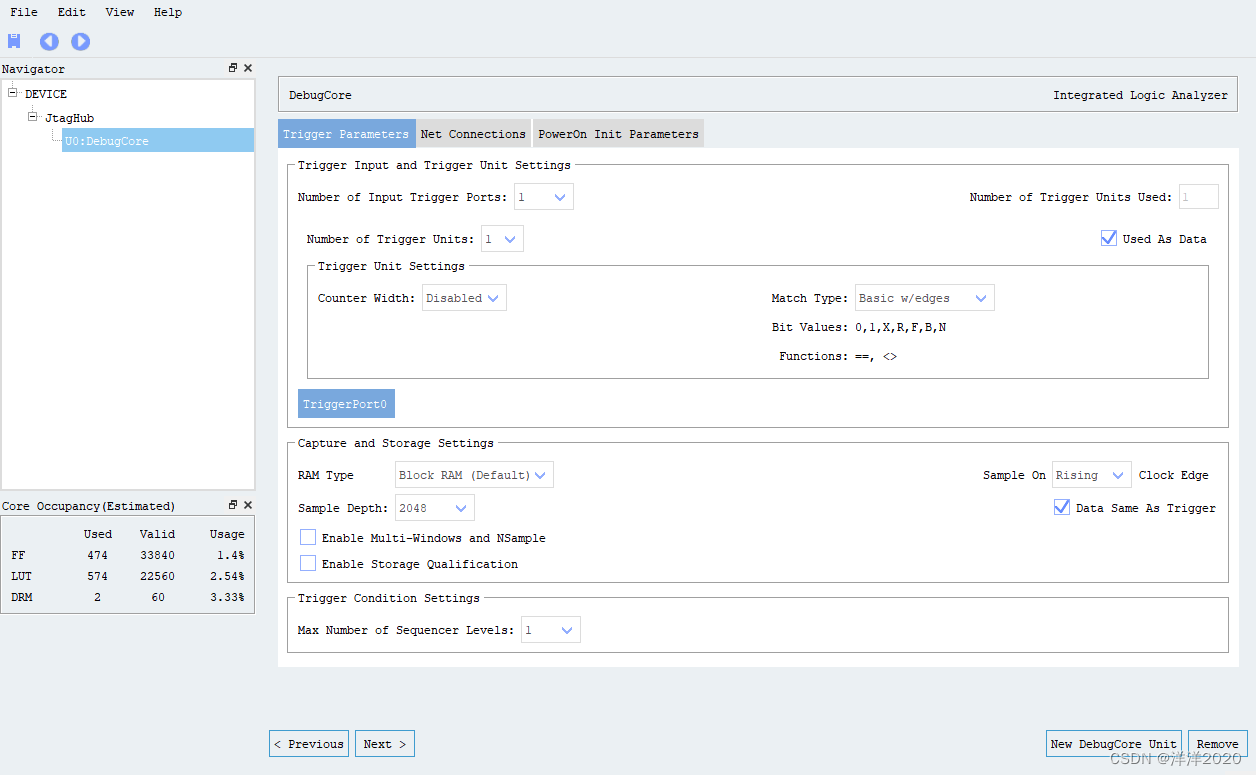The height and width of the screenshot is (775, 1256).
Task: Click DRM usage value 3.33%
Action: pos(227,597)
